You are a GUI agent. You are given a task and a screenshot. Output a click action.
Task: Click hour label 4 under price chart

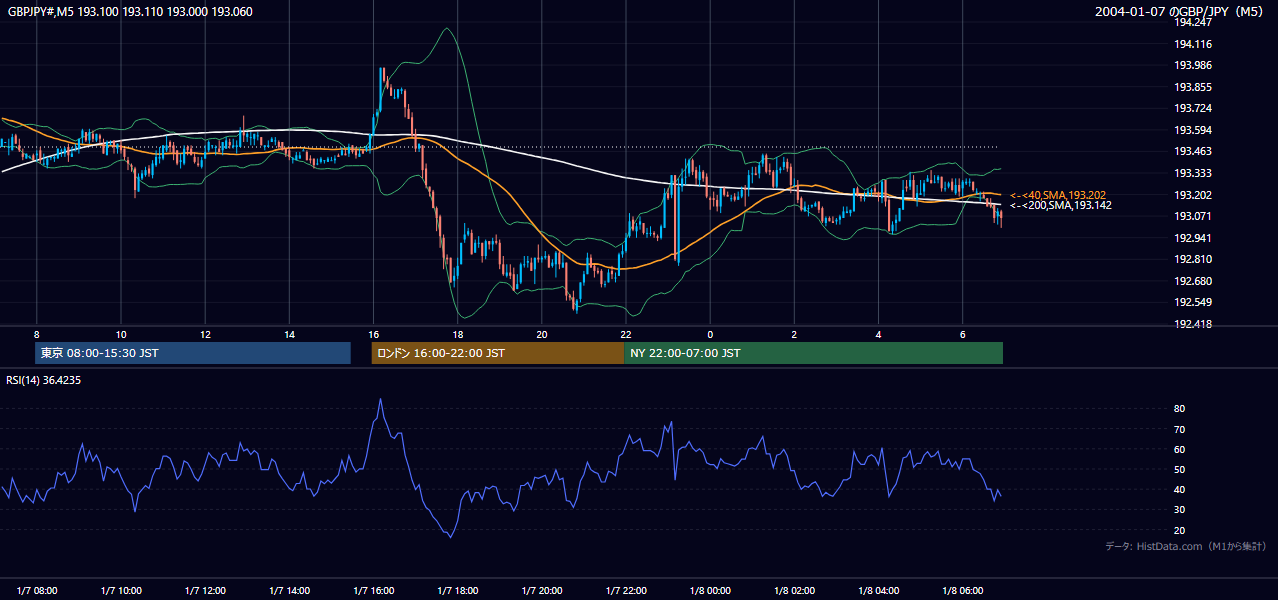click(878, 334)
